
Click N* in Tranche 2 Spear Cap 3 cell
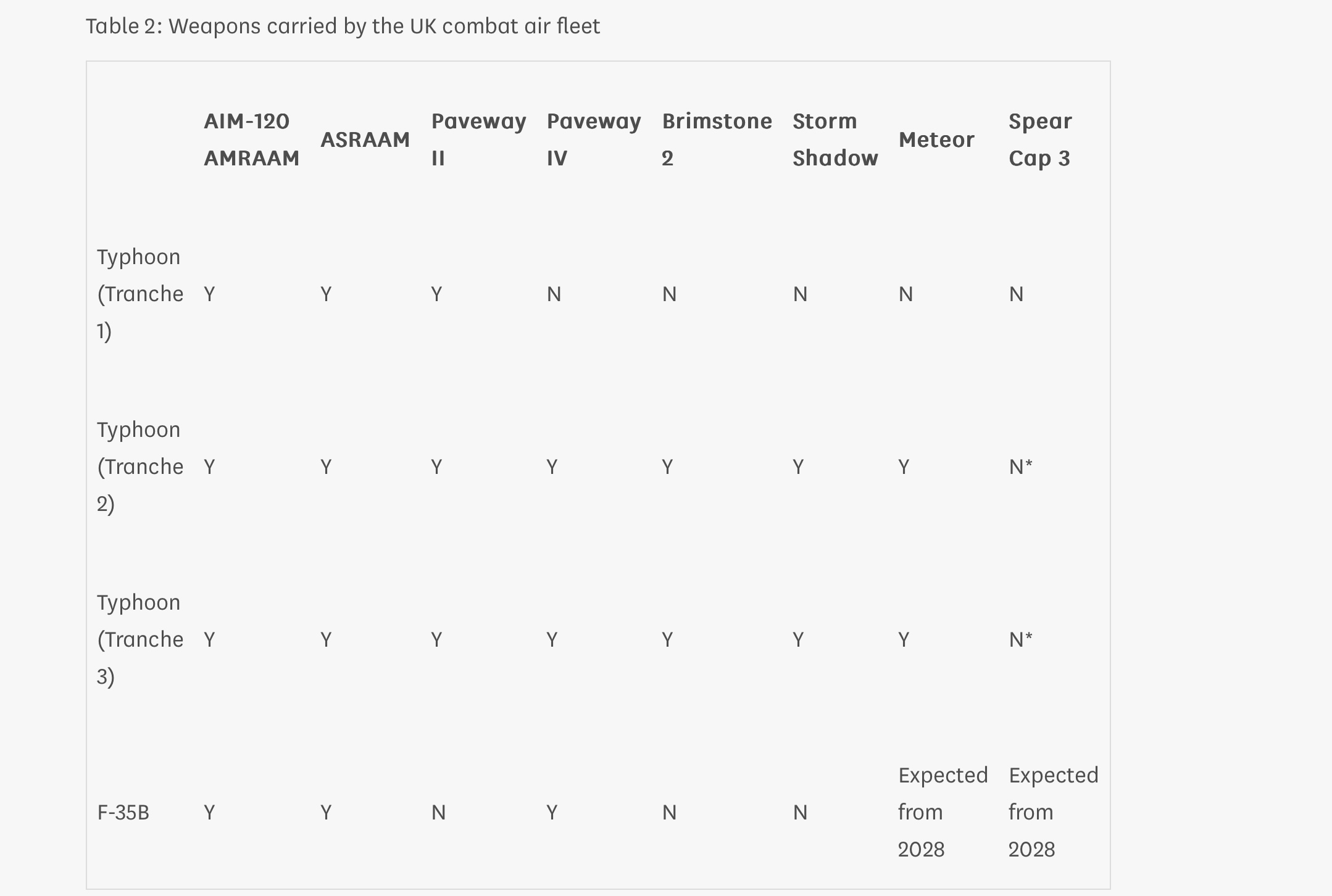[1020, 467]
